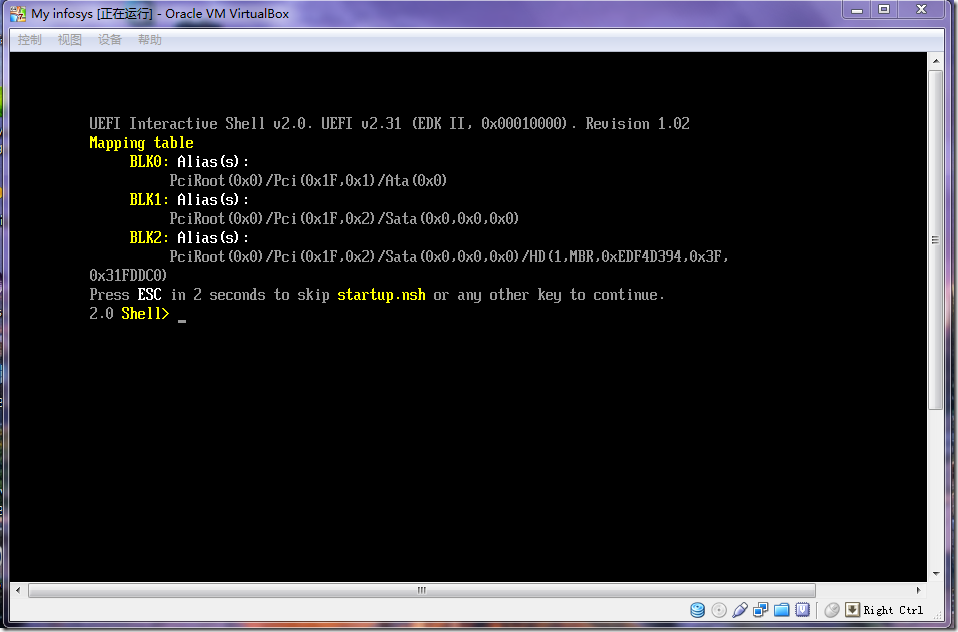Click the horizontal scrollbar left arrow
This screenshot has width=958, height=632.
pyautogui.click(x=18, y=590)
